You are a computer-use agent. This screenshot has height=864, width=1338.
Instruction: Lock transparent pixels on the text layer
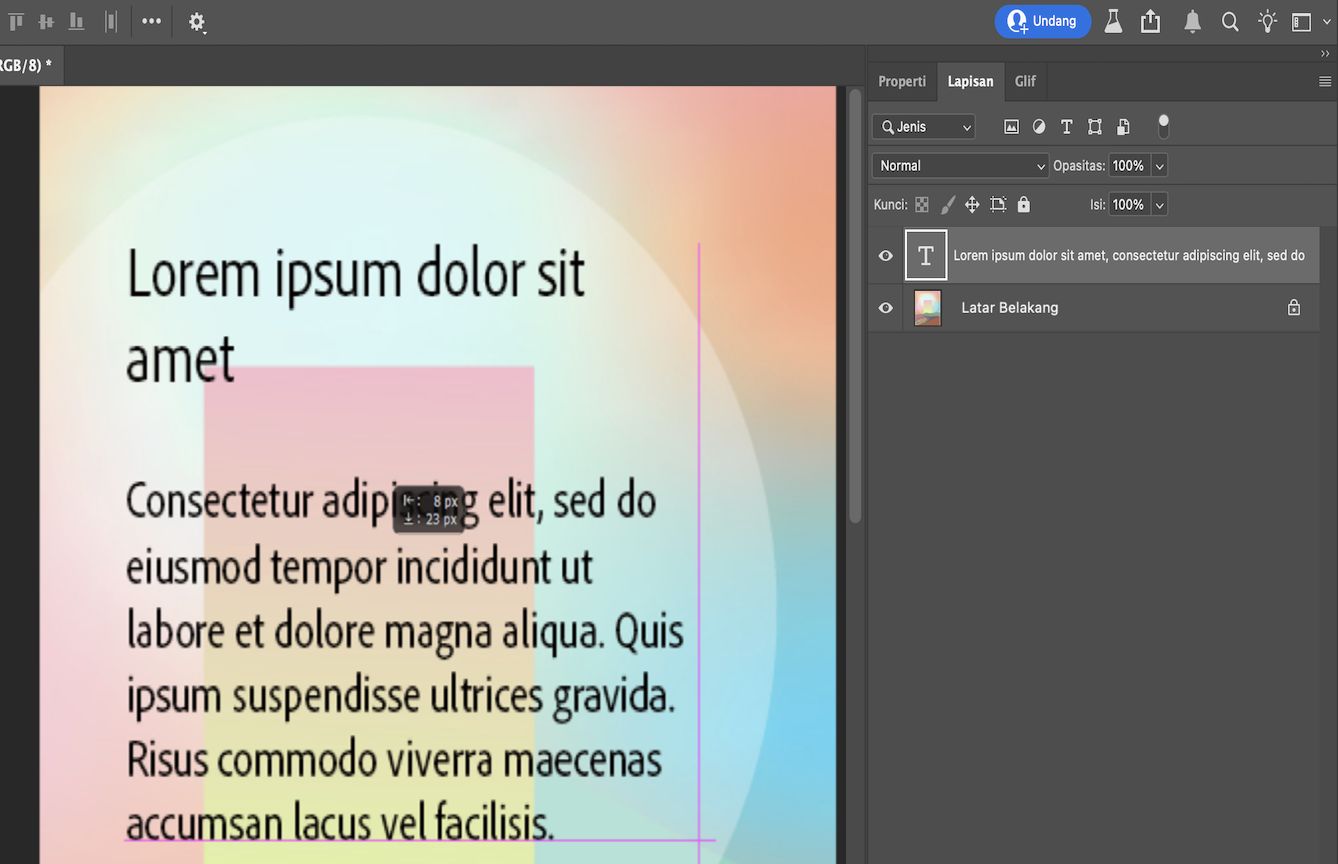(x=921, y=204)
